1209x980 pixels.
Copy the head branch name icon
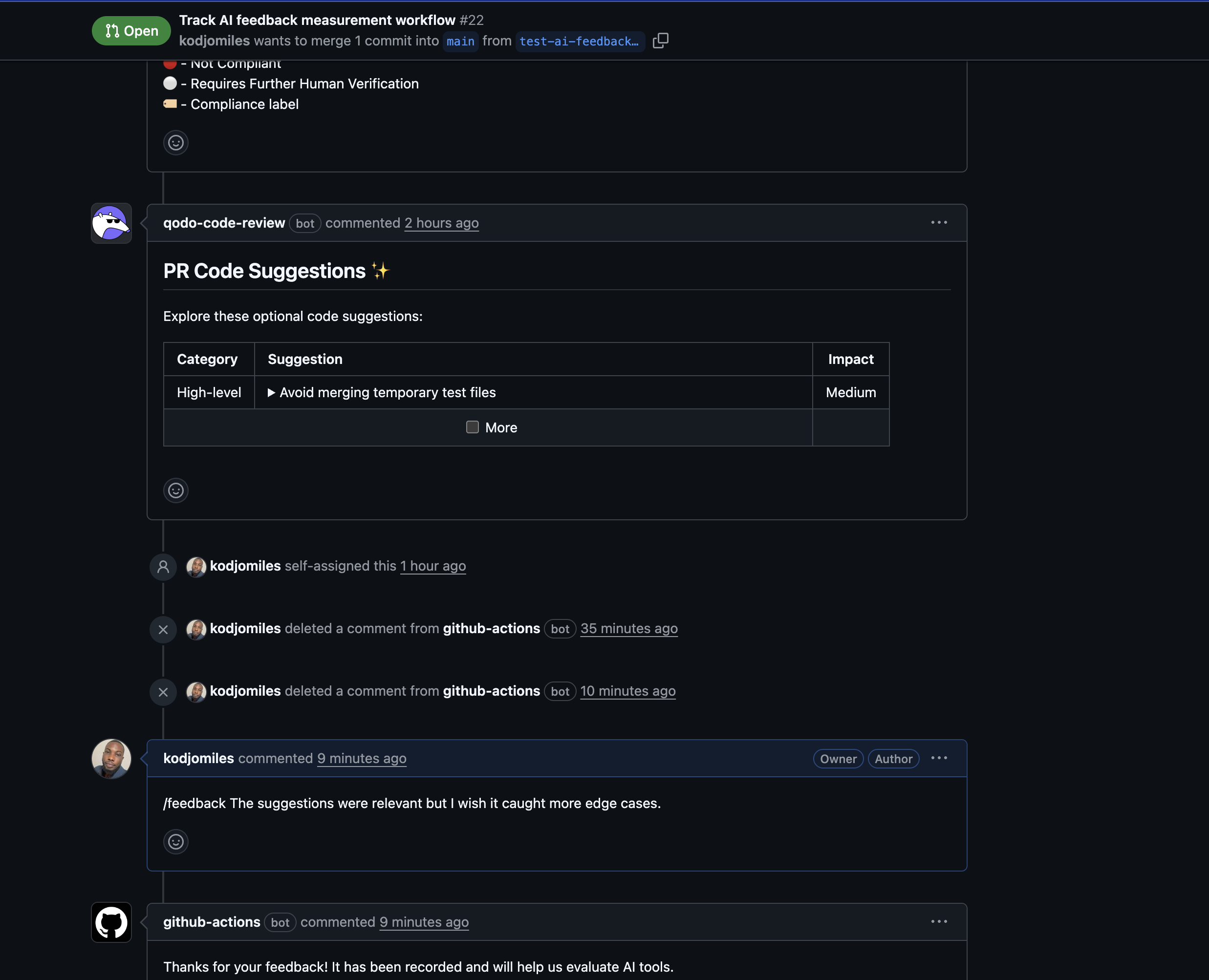[660, 41]
